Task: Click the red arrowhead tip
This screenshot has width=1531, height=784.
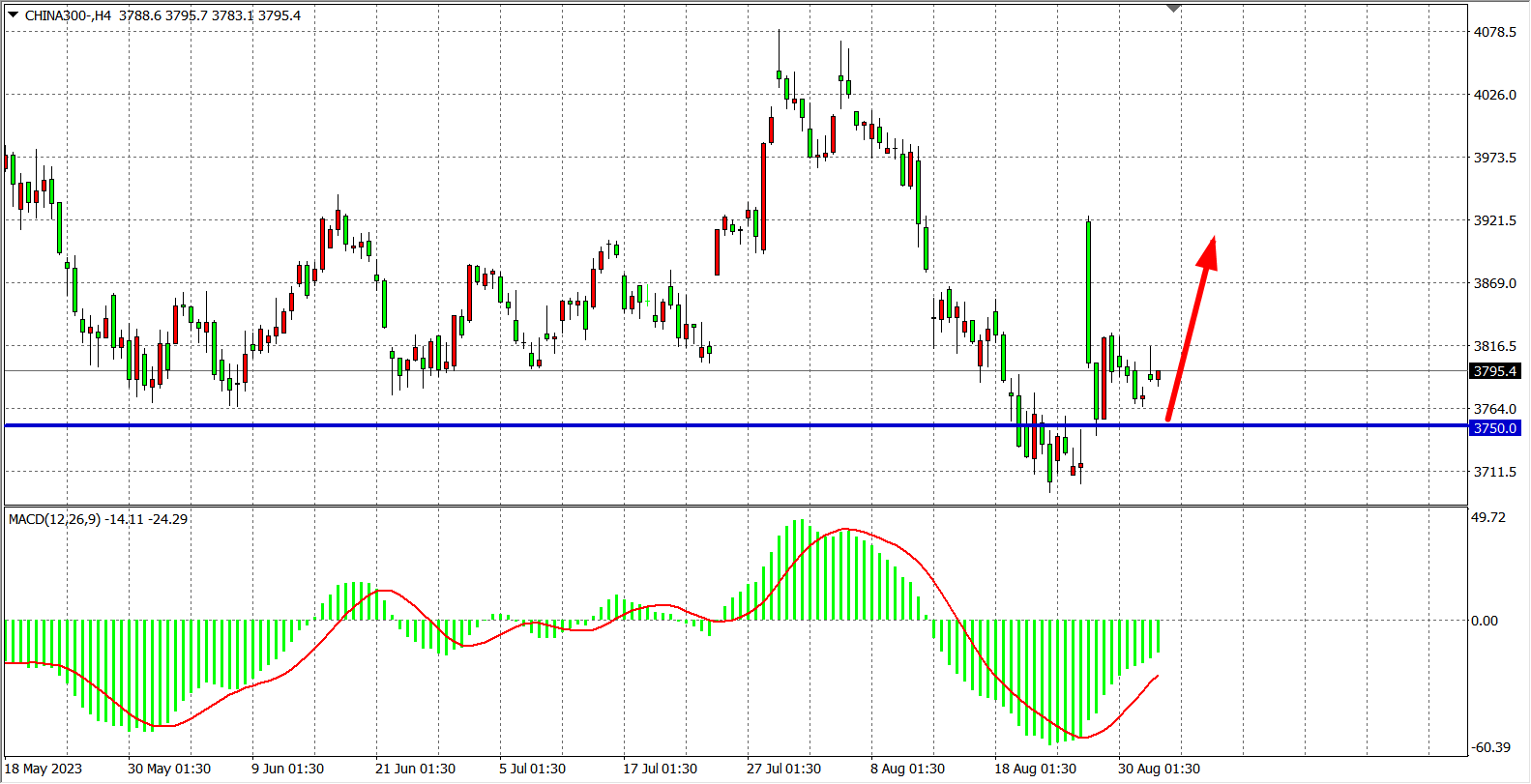Action: 1212,240
